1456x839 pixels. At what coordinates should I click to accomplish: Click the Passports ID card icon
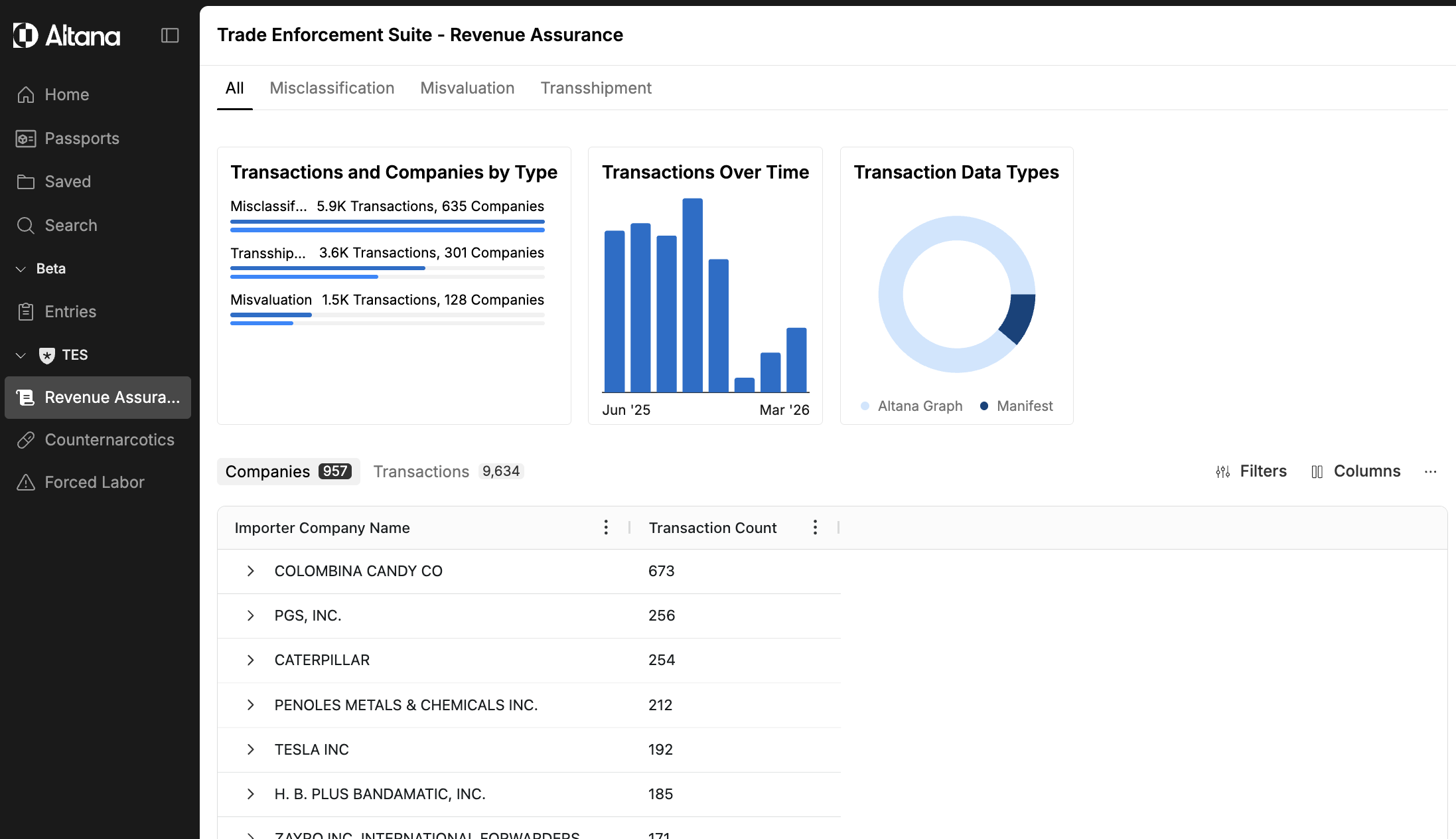(x=26, y=139)
